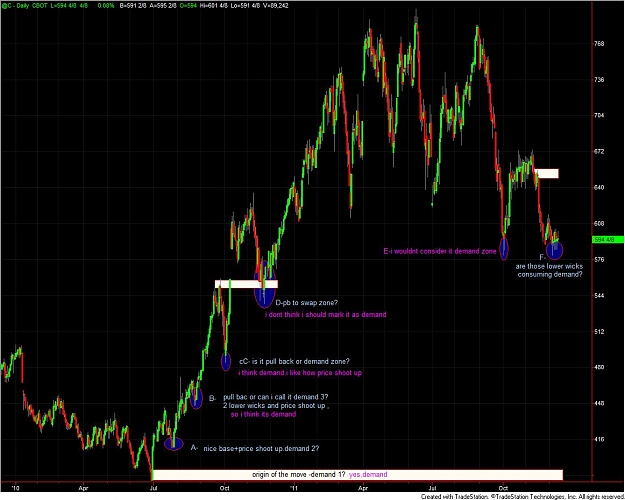
Task: Click the Lo=591 4/8 low value
Action: (244, 6)
